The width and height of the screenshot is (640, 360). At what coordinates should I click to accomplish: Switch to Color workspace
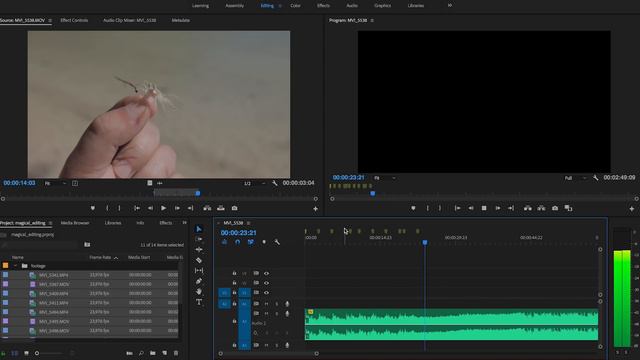(x=295, y=6)
